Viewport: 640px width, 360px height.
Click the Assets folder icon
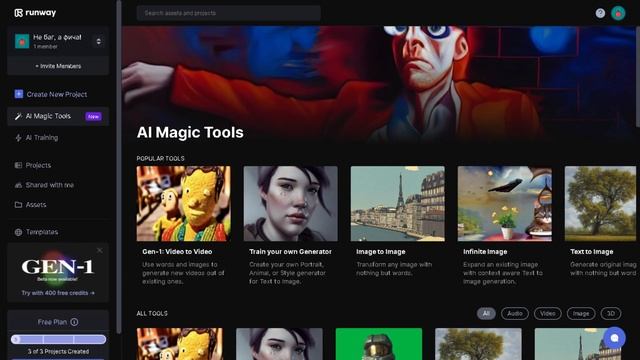coord(18,204)
